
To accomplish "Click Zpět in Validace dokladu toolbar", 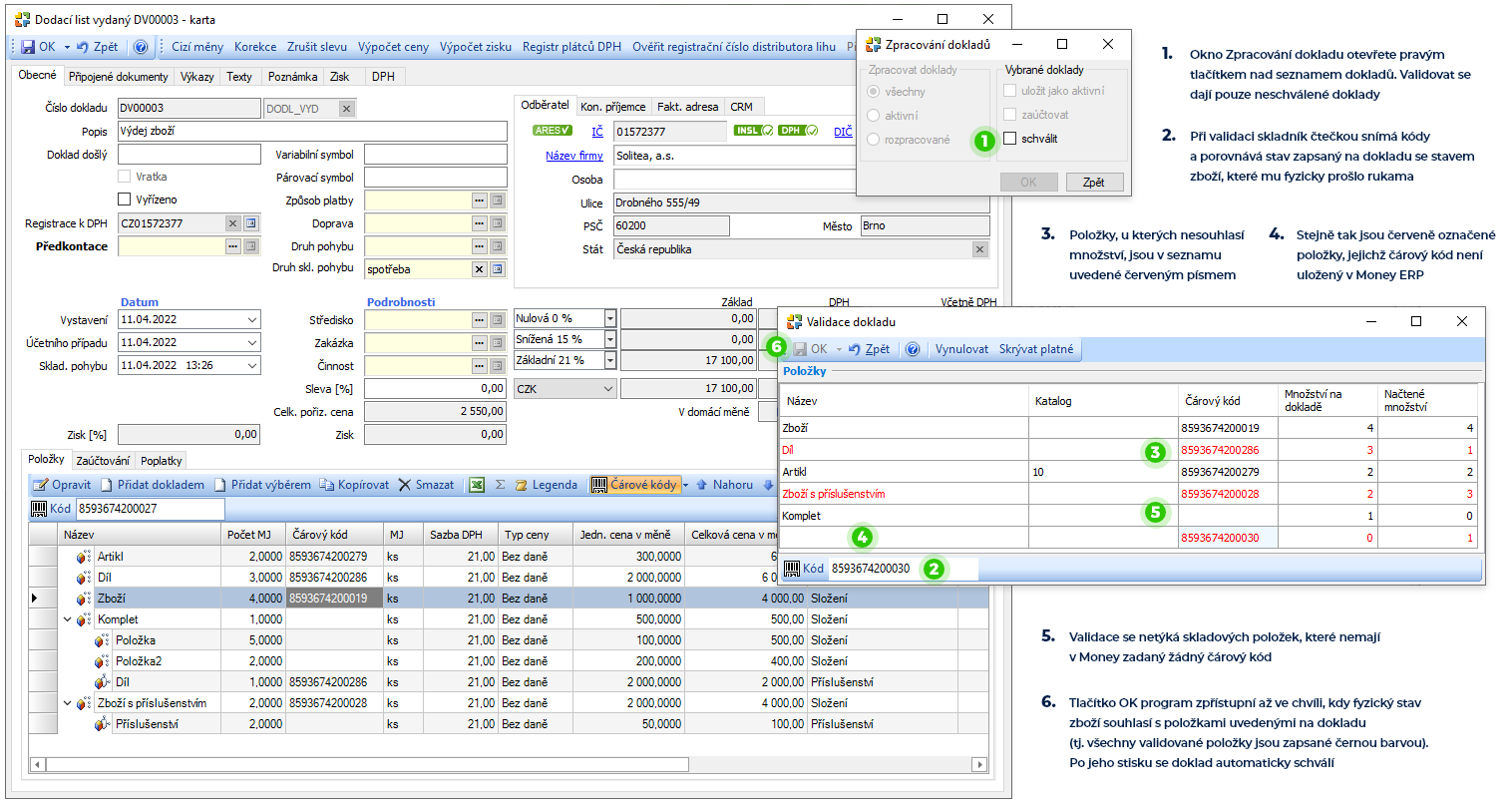I will (x=869, y=349).
